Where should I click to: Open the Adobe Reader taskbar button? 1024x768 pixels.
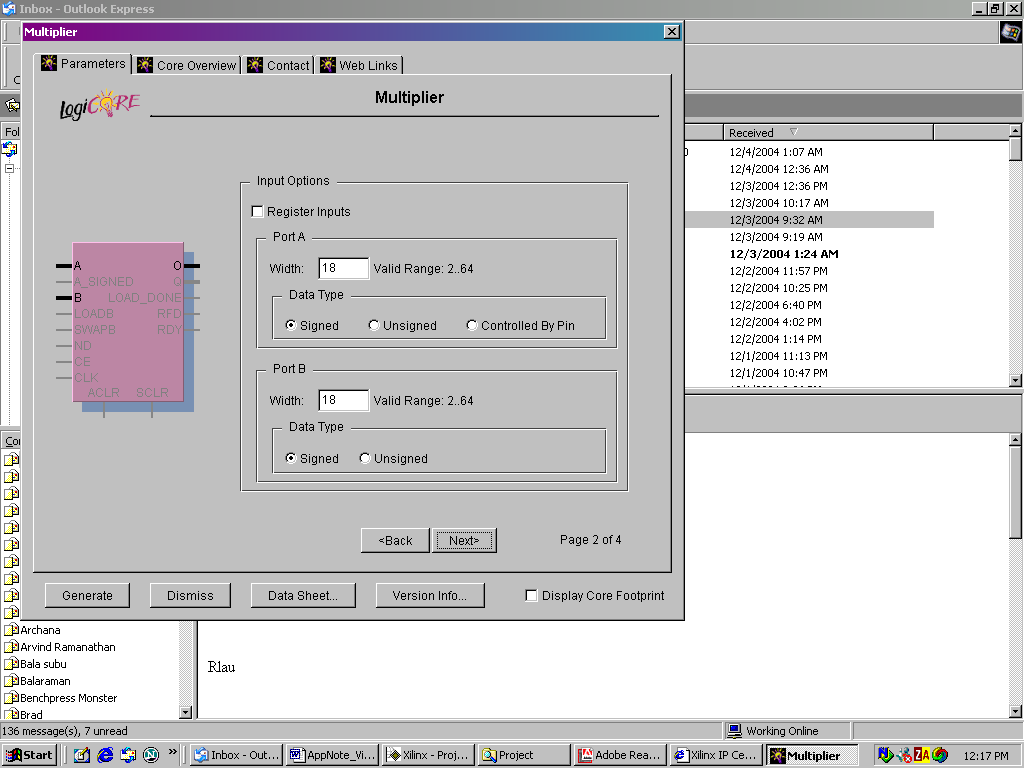(620, 755)
